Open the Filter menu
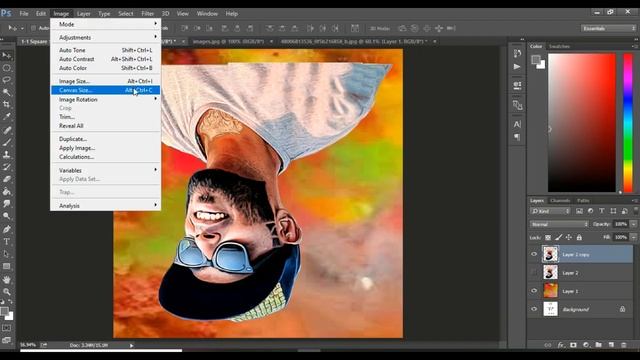Viewport: 640px width, 360px height. click(147, 13)
